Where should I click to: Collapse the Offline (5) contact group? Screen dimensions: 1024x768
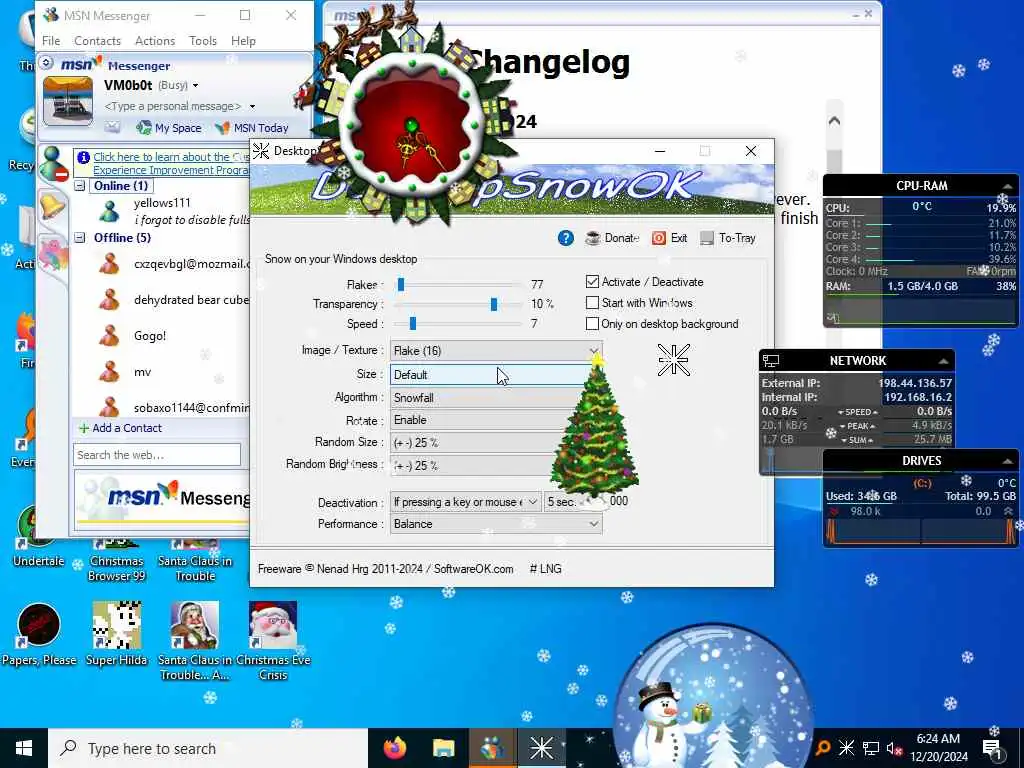point(80,238)
